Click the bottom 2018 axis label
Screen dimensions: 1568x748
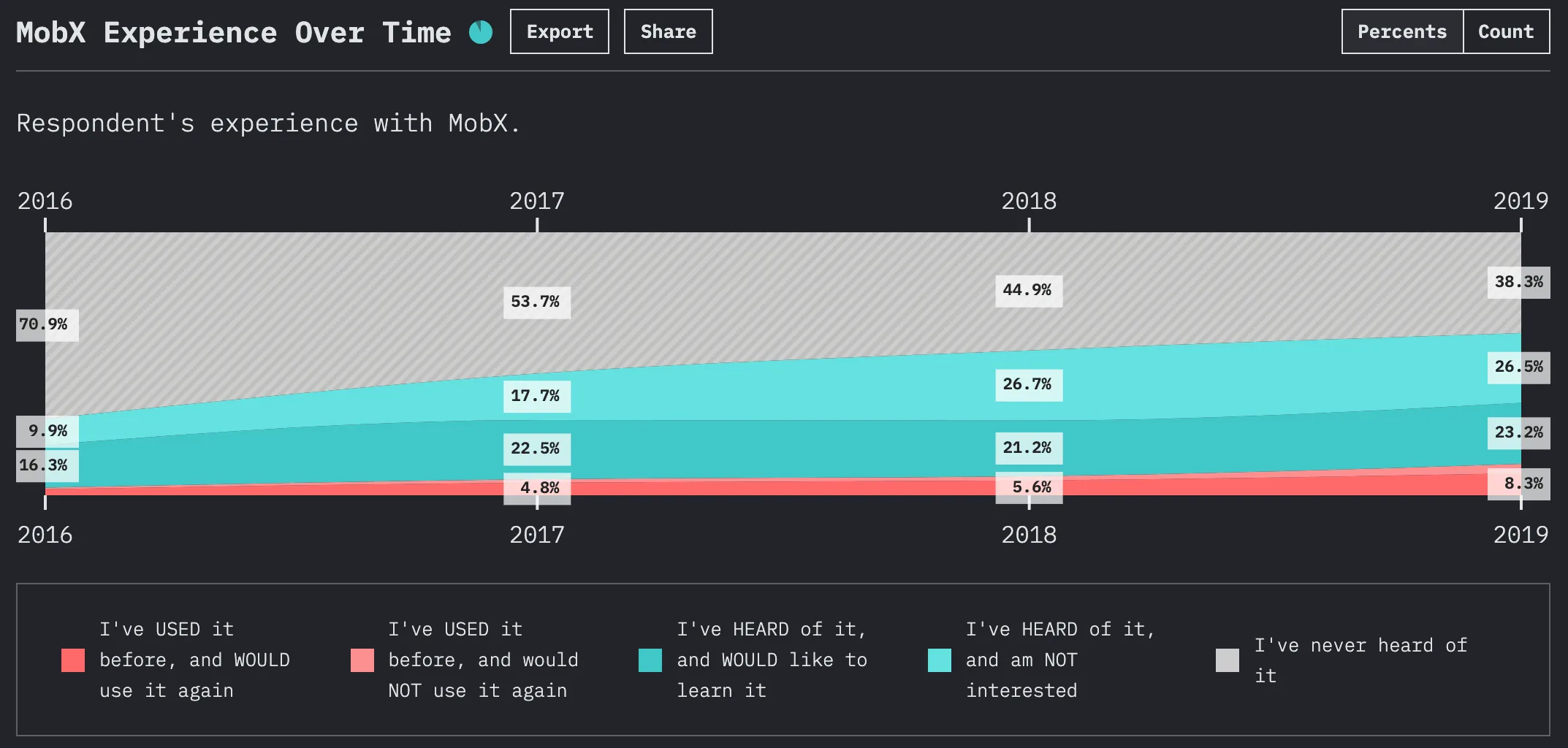coord(1029,535)
